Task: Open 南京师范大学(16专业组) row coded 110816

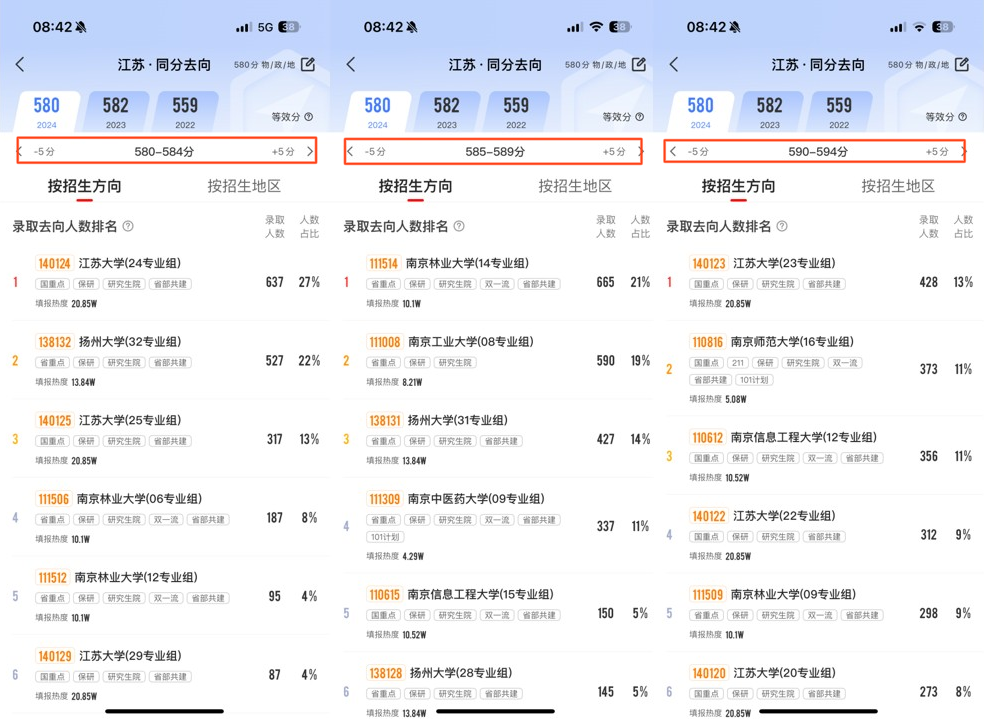Action: [820, 369]
